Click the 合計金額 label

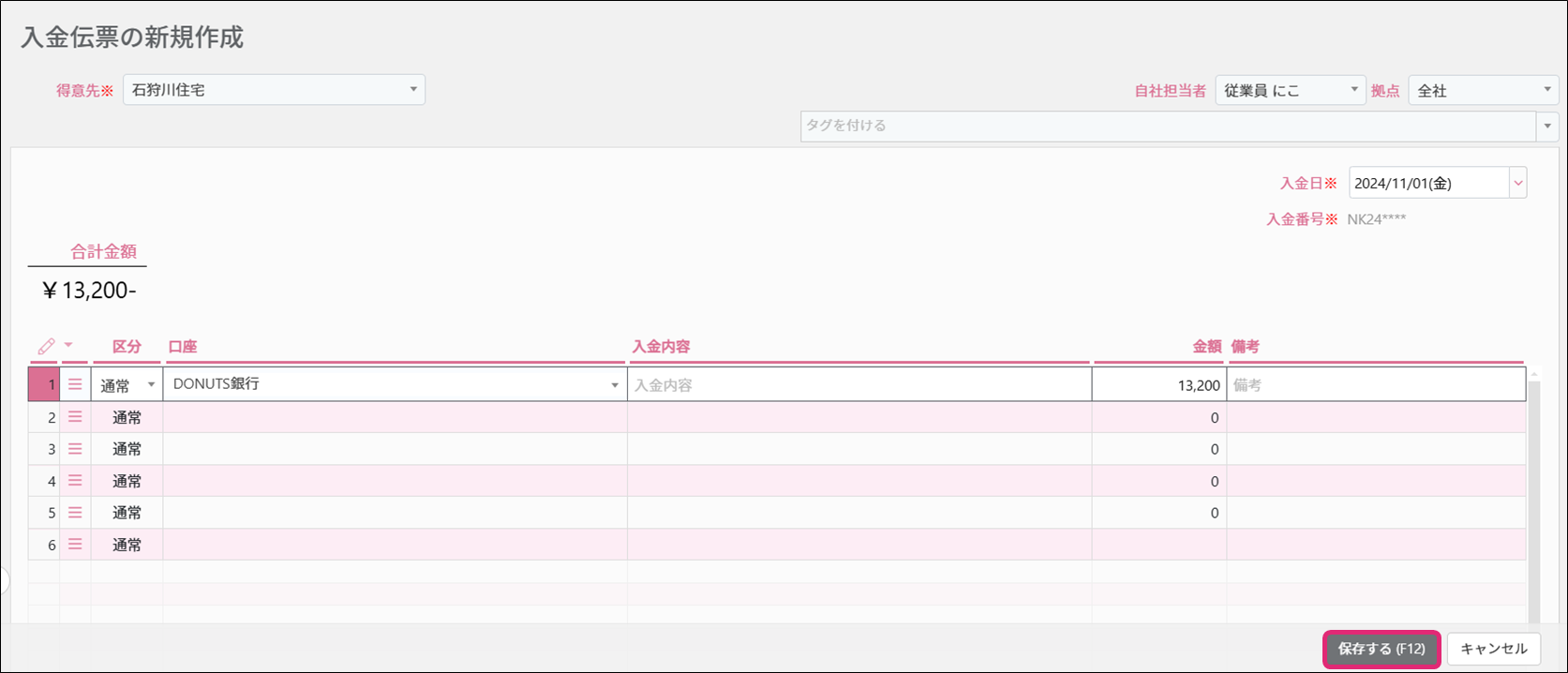[x=103, y=251]
